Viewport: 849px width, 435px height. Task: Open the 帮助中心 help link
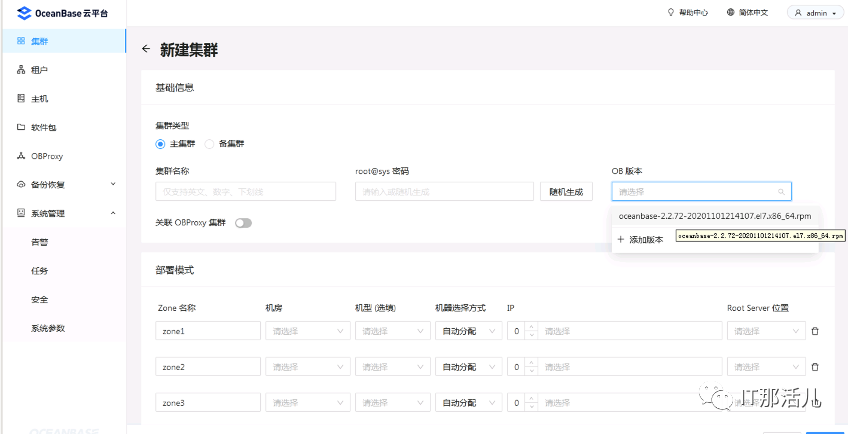(x=694, y=12)
